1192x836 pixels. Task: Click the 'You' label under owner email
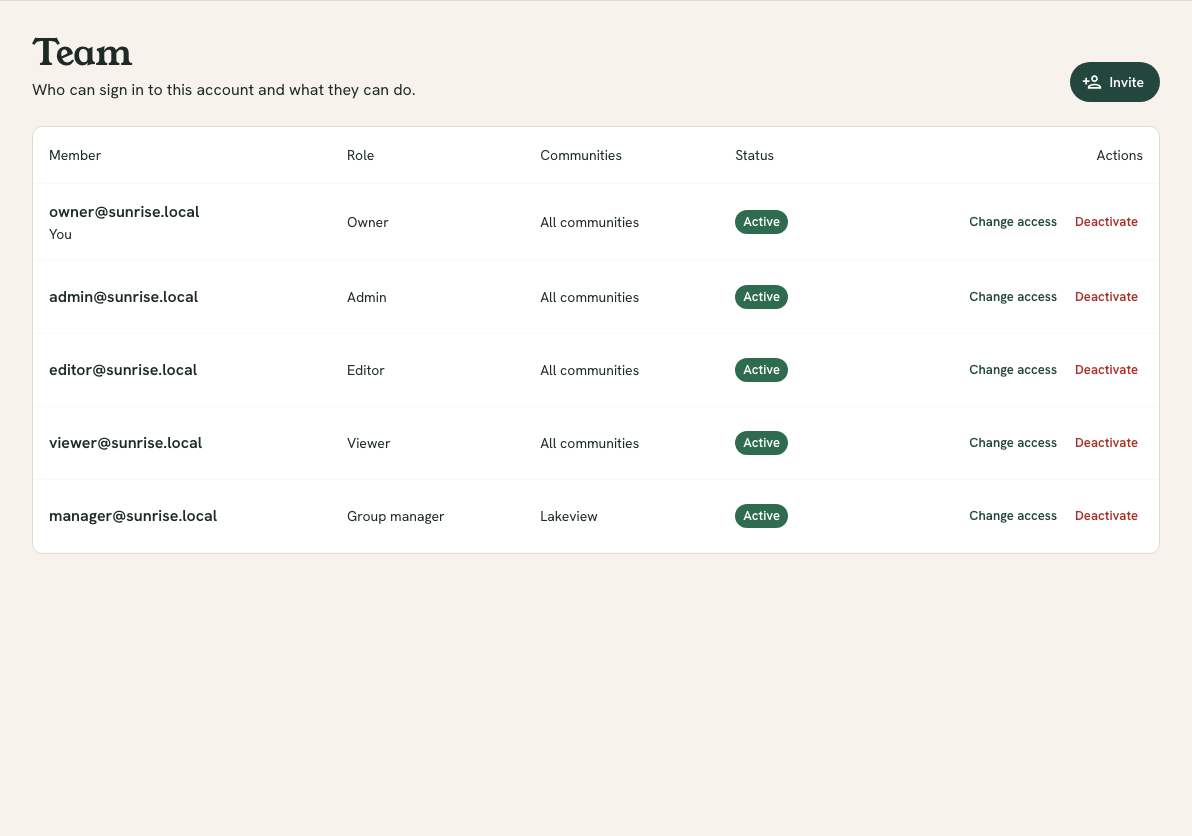click(x=60, y=235)
